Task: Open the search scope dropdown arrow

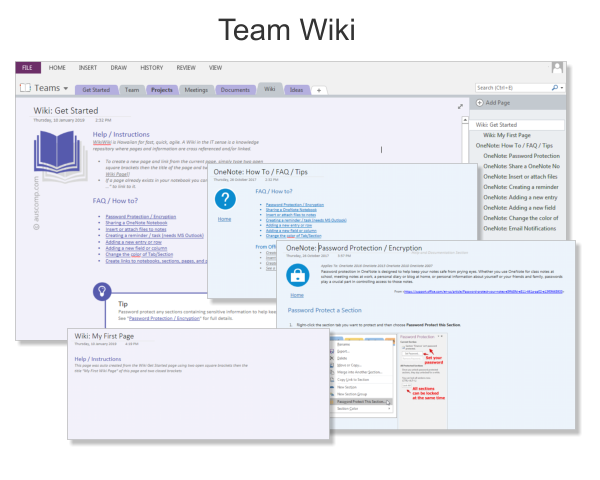Action: click(x=562, y=88)
